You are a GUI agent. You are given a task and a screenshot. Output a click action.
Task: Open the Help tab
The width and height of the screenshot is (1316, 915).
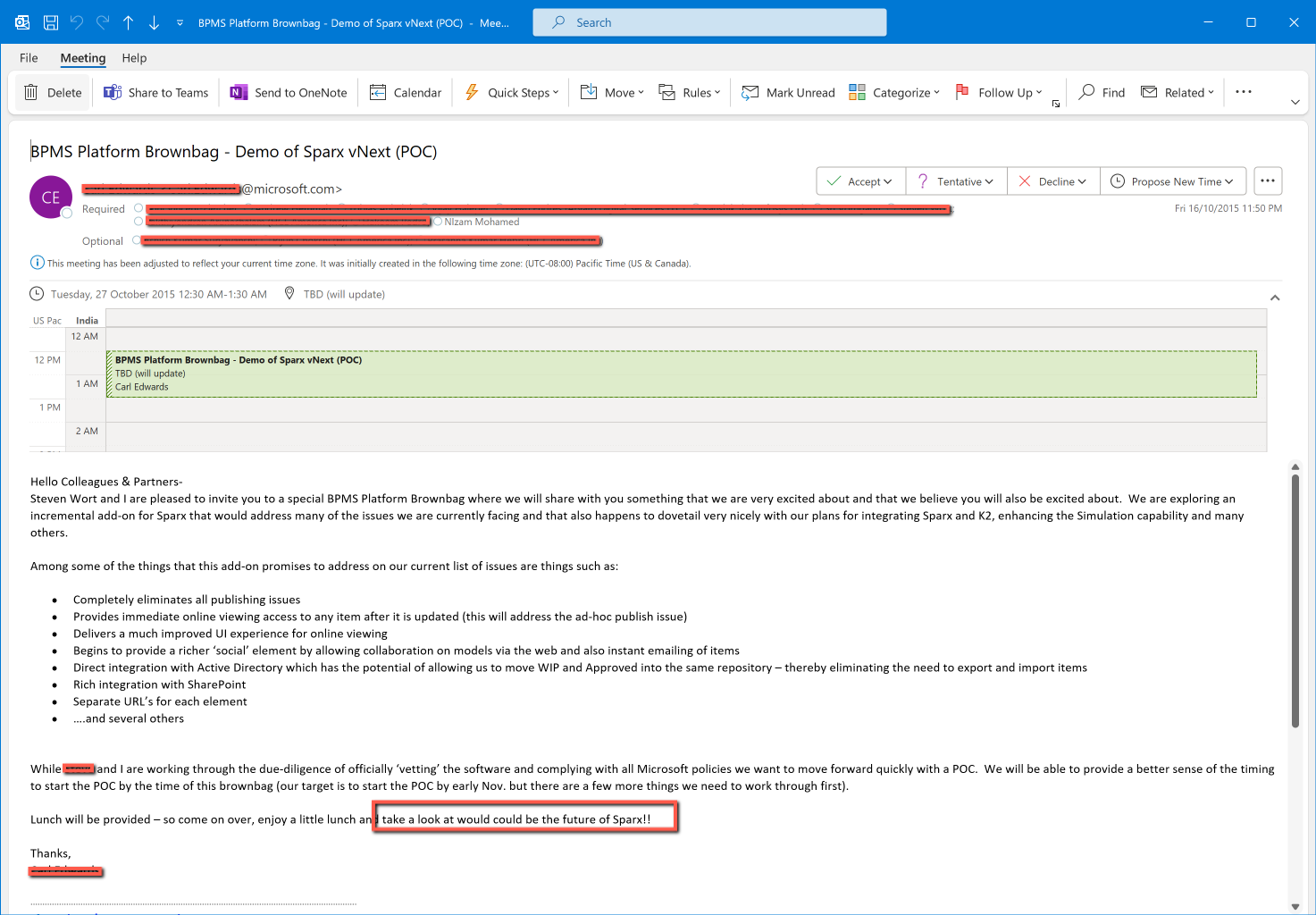click(134, 58)
